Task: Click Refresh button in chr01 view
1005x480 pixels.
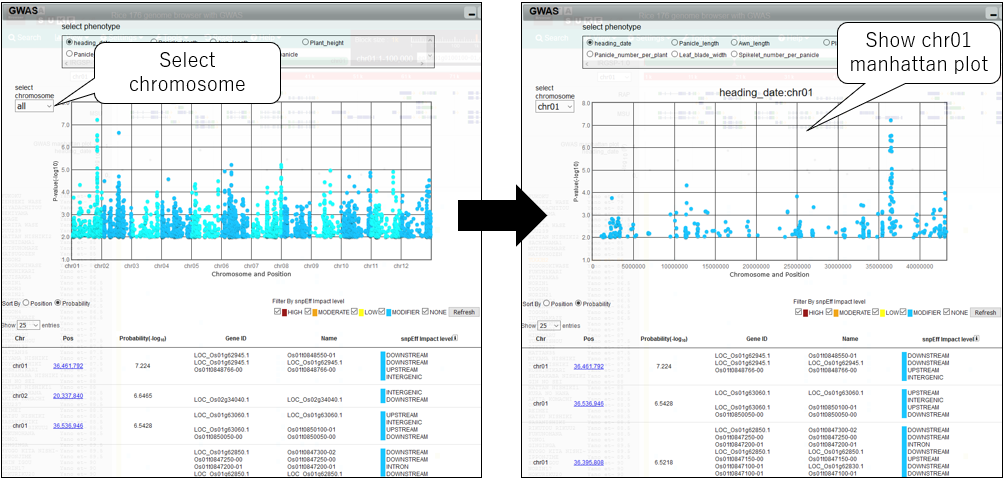Action: point(984,312)
